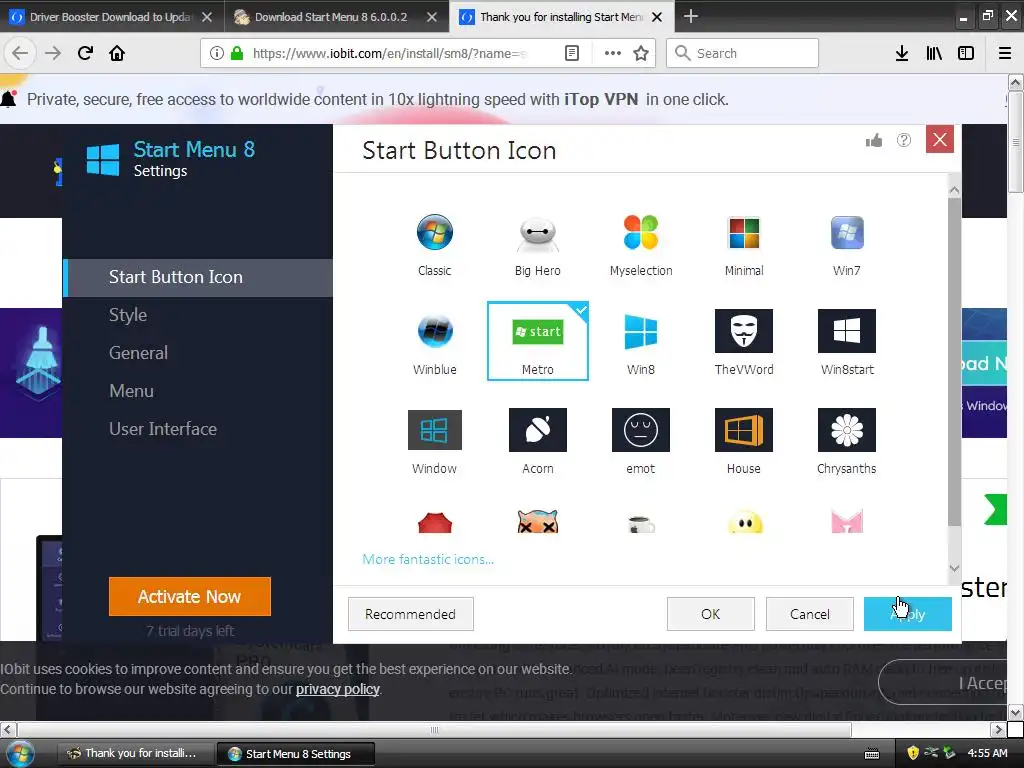The width and height of the screenshot is (1024, 768).
Task: Switch to Download Start Menu 8 tab
Action: pyautogui.click(x=336, y=17)
